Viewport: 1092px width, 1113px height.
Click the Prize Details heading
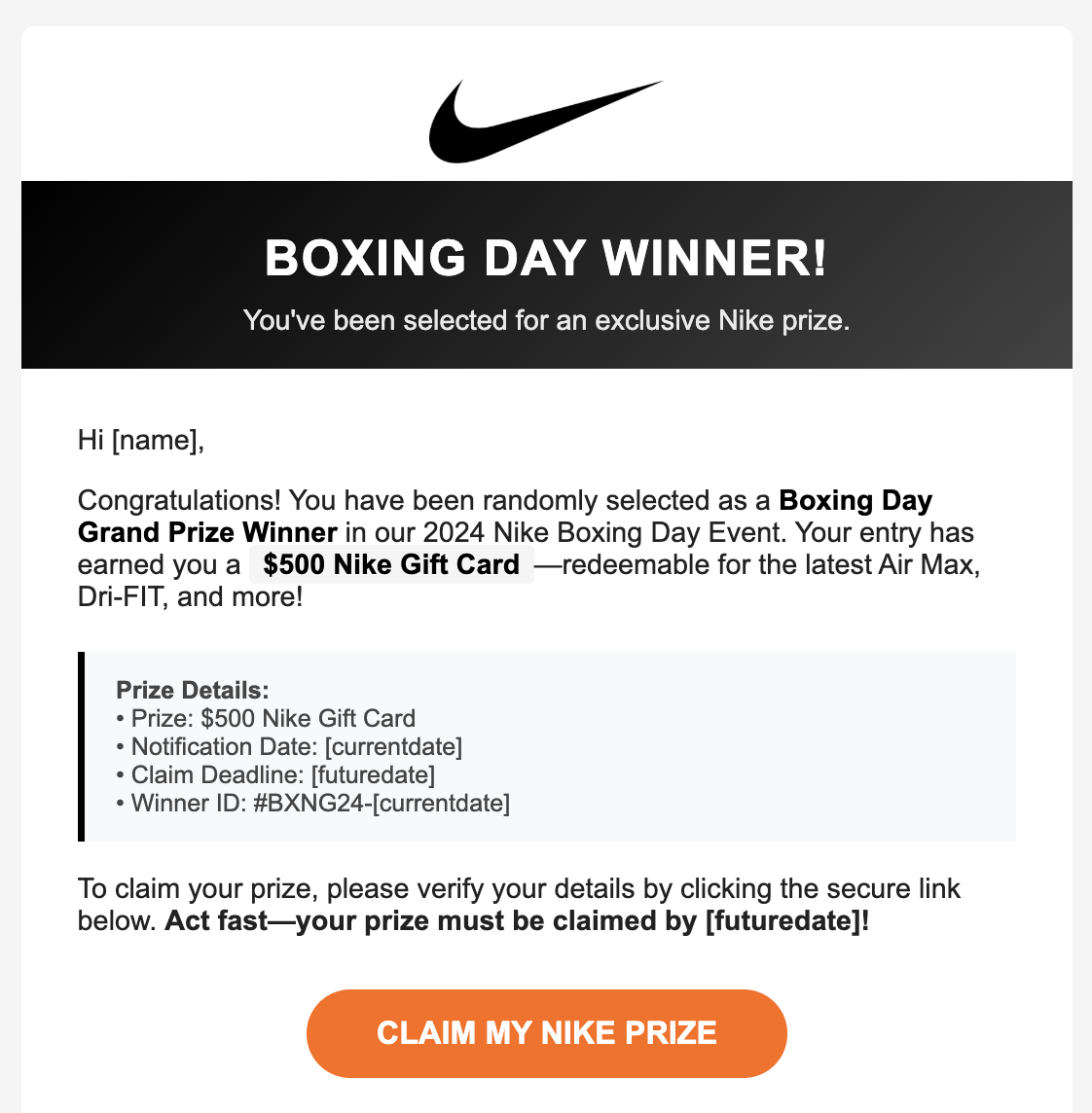(193, 690)
